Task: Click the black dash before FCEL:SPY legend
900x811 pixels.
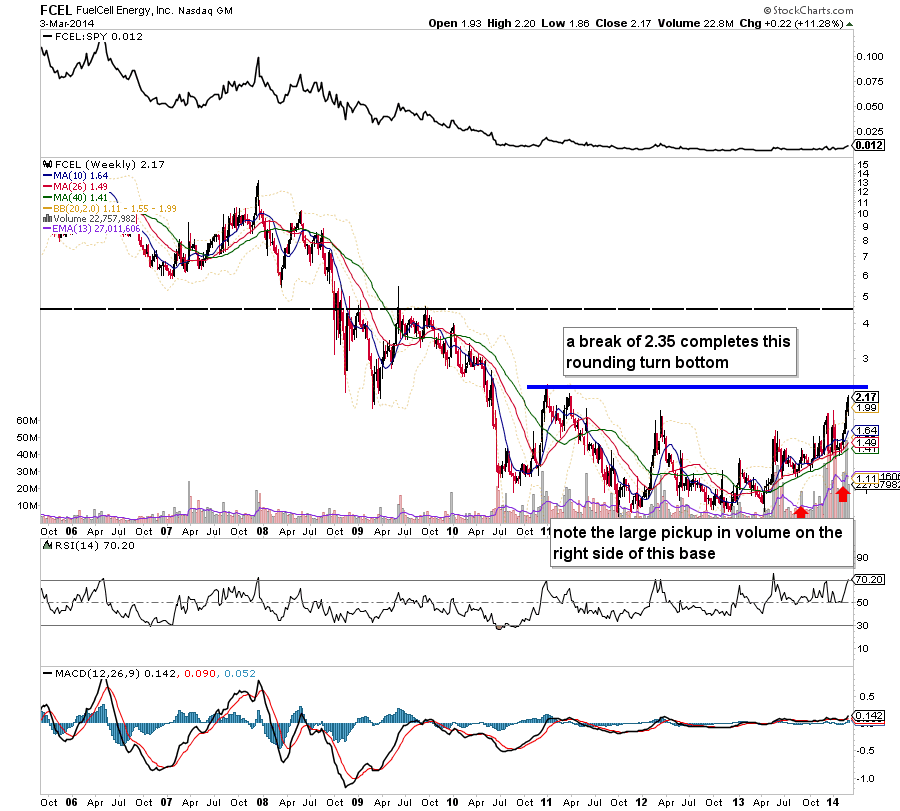Action: [48, 37]
